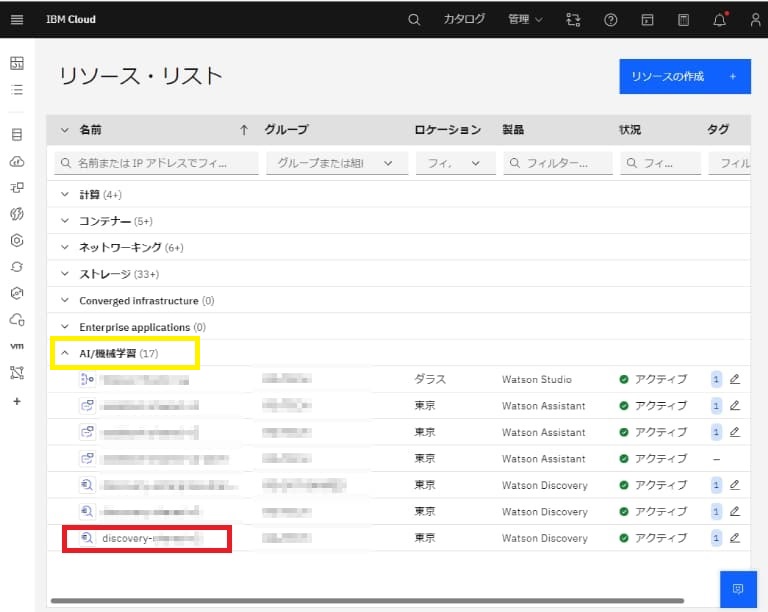Open the cost estimator calculator icon

point(683,19)
